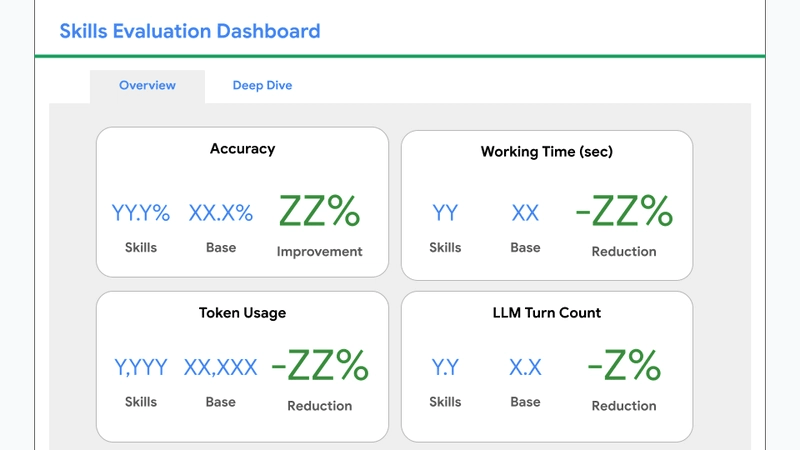
Task: Click the -ZZ% value in Working Time
Action: [624, 211]
